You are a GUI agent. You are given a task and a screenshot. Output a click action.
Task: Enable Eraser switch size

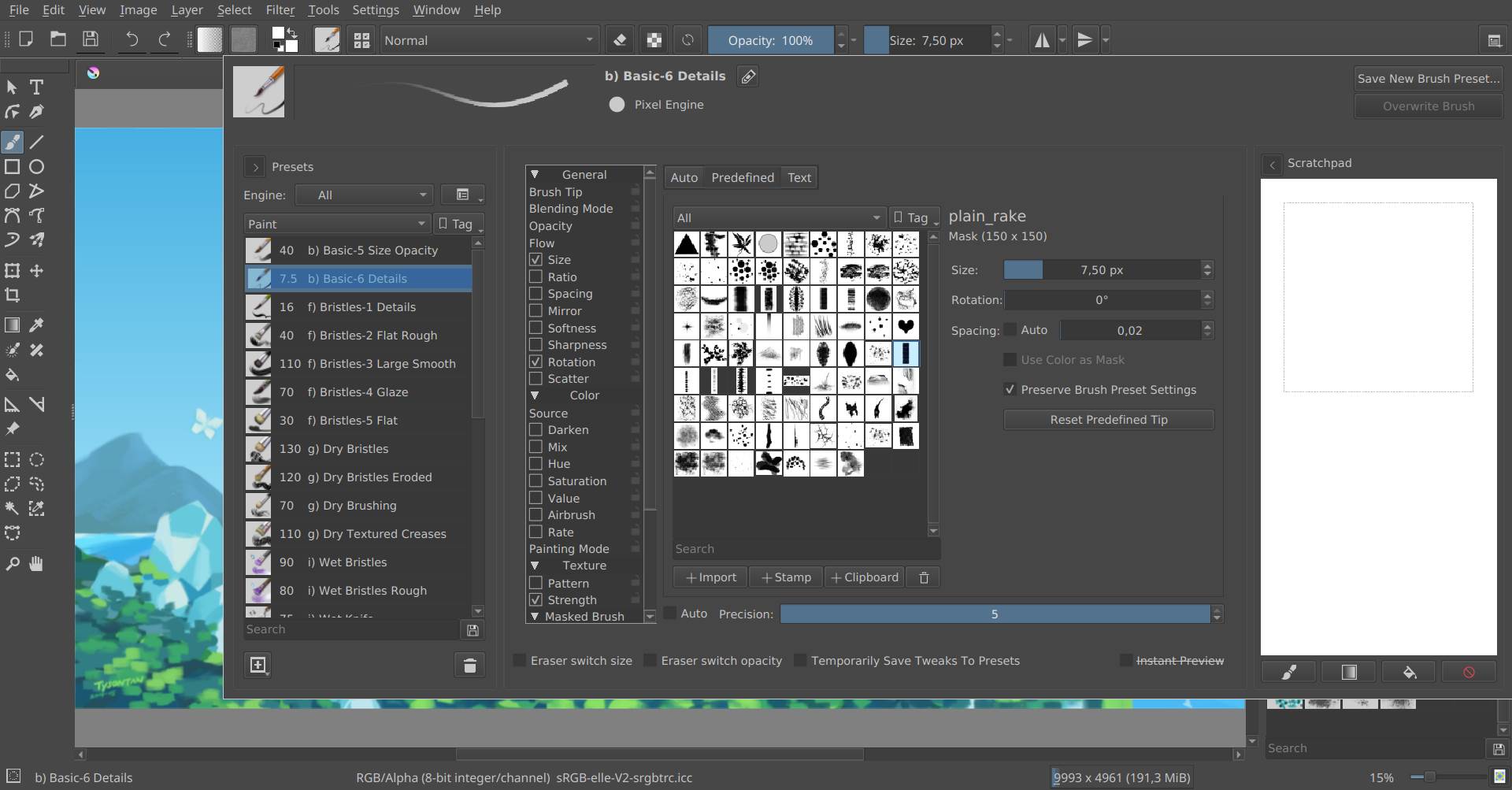[x=520, y=660]
